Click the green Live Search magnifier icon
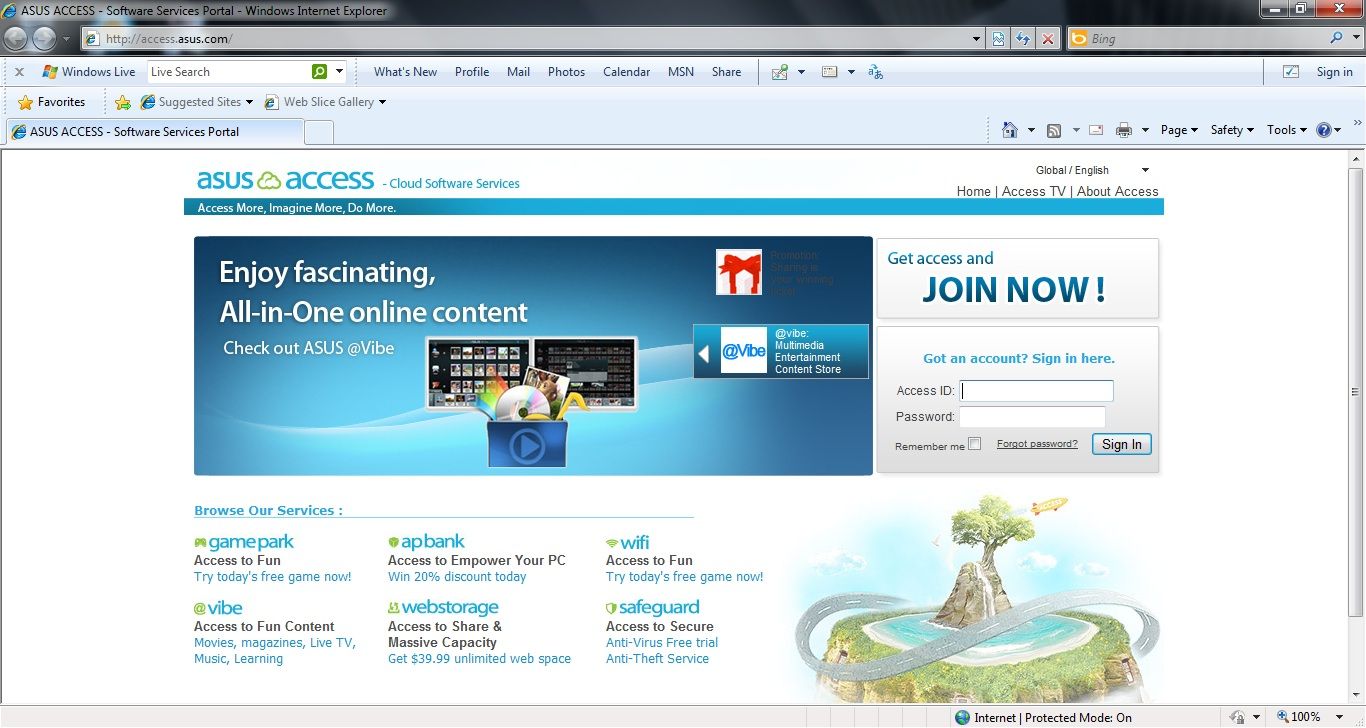 point(319,72)
